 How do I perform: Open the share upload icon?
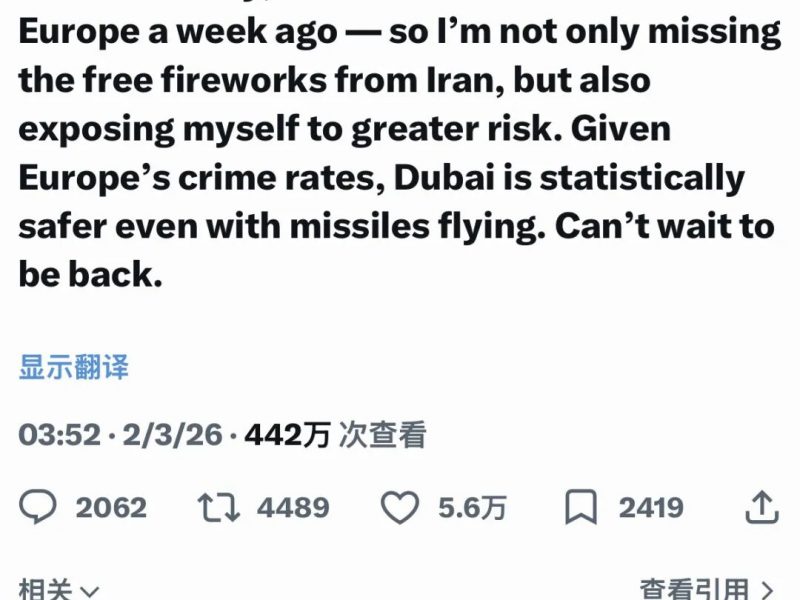[x=761, y=507]
